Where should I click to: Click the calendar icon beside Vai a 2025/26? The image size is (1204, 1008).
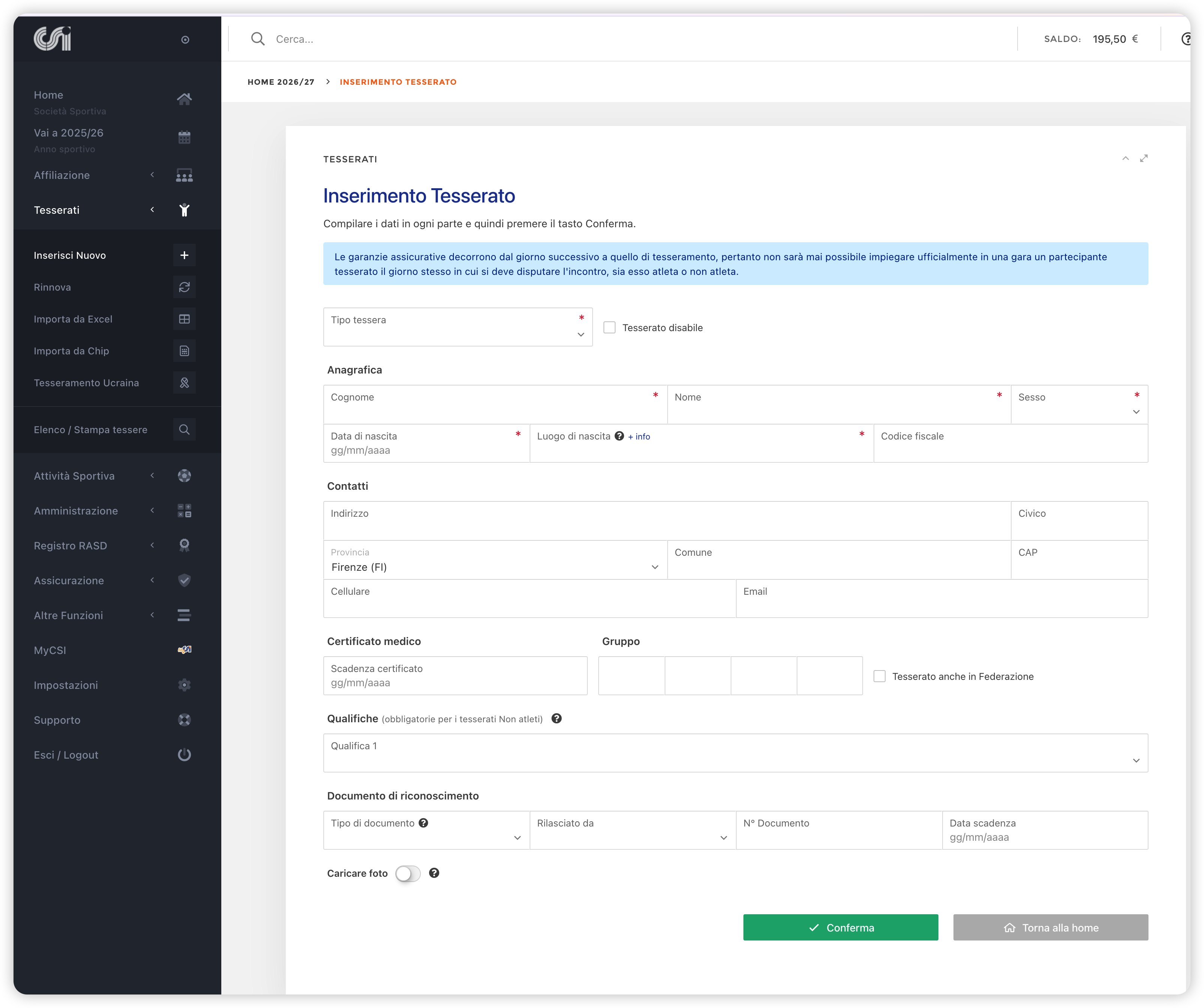(184, 137)
